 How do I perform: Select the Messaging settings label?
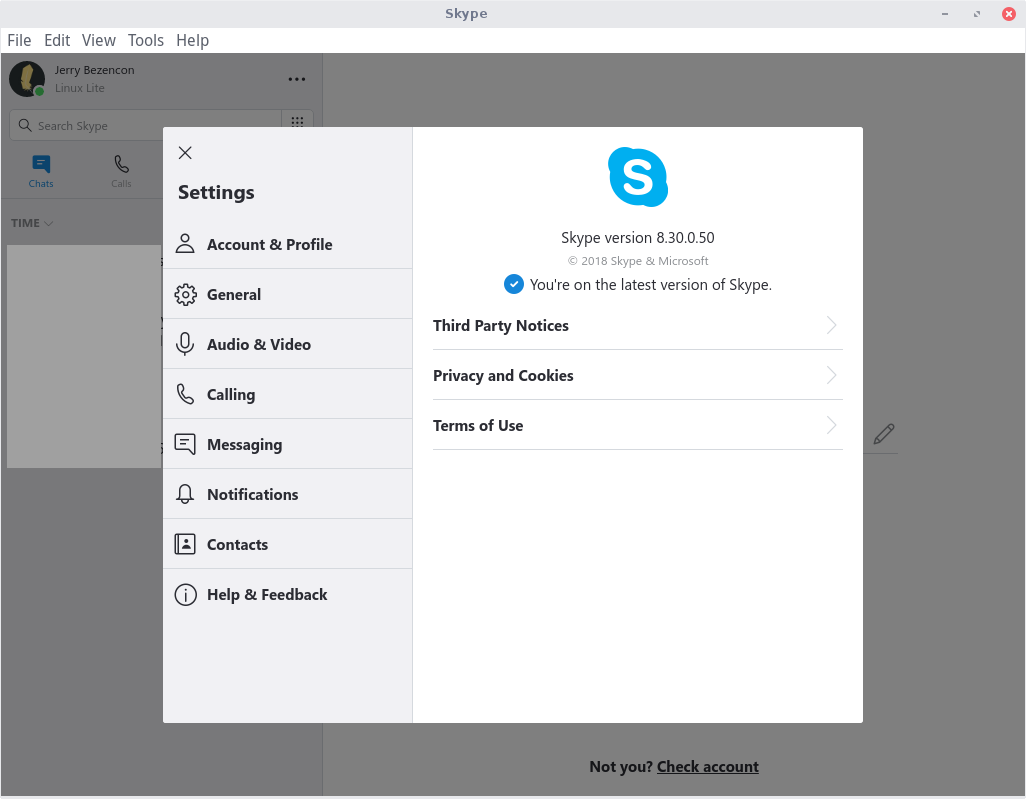coord(245,445)
